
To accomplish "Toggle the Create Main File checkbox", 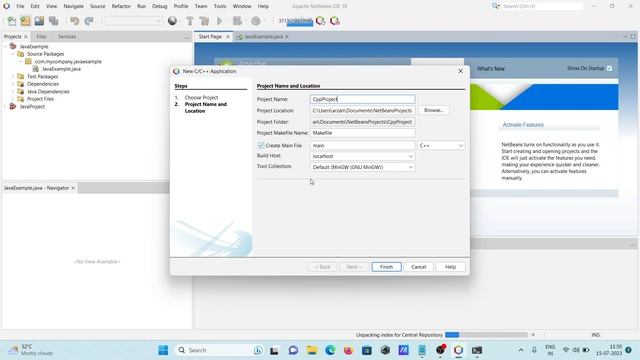I will point(261,145).
